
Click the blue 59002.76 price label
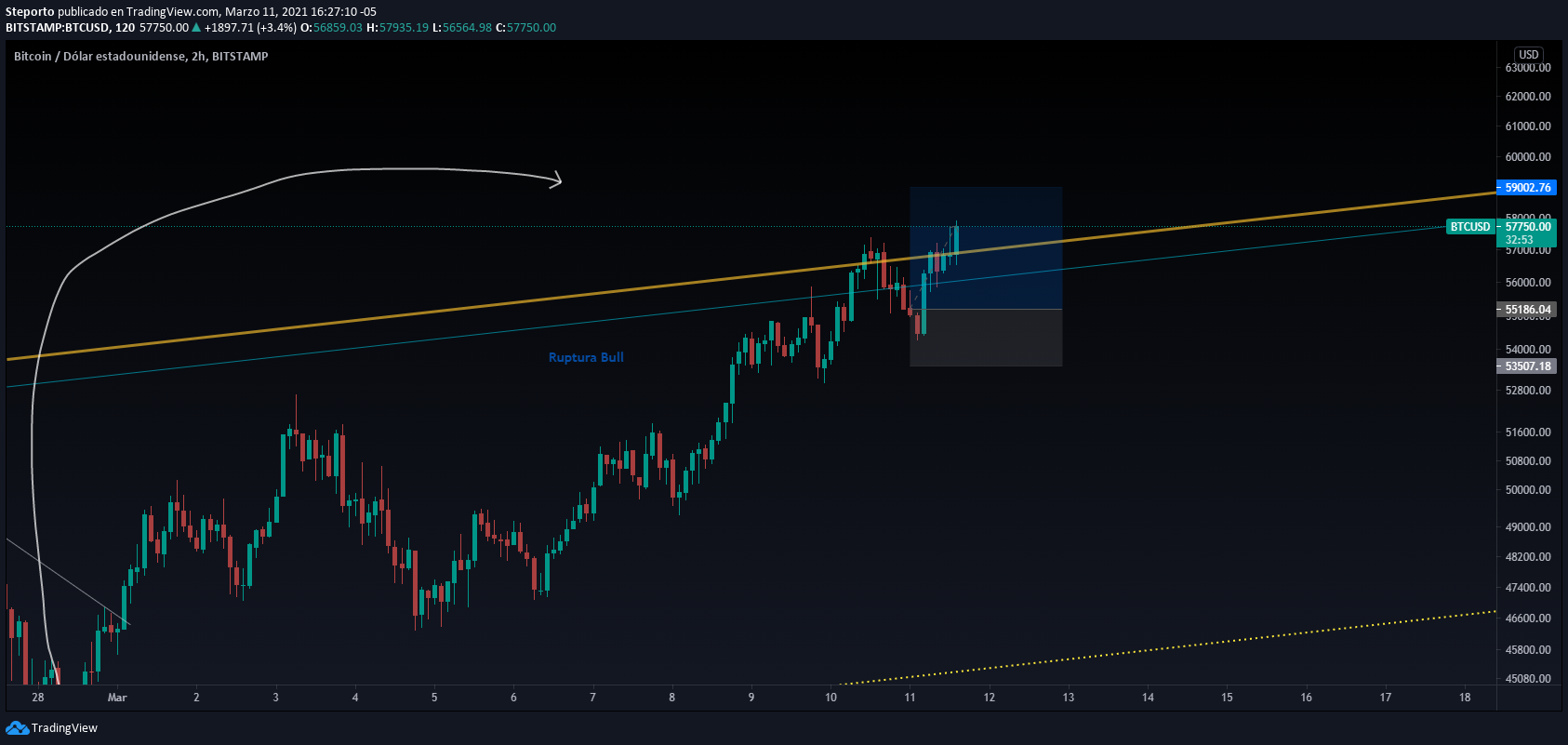click(x=1528, y=188)
